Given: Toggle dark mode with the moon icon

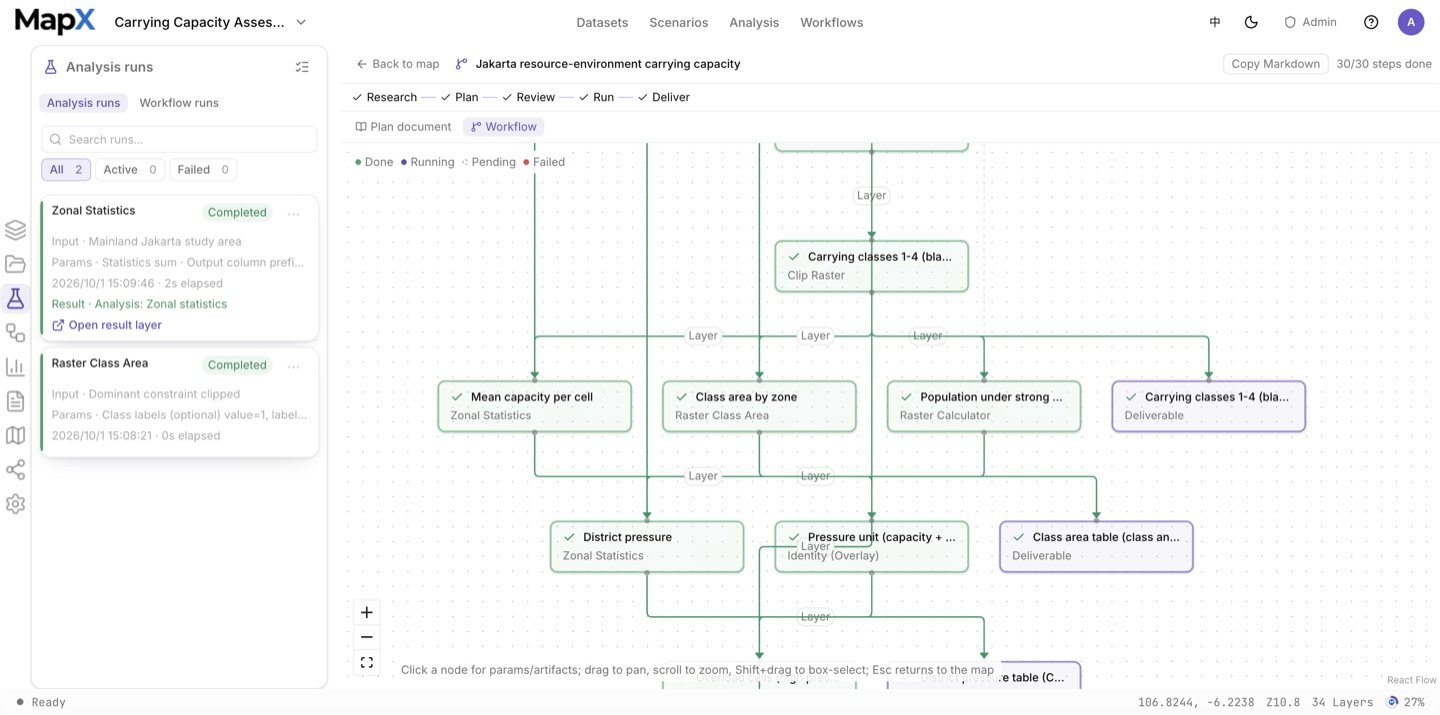Looking at the screenshot, I should point(1251,22).
